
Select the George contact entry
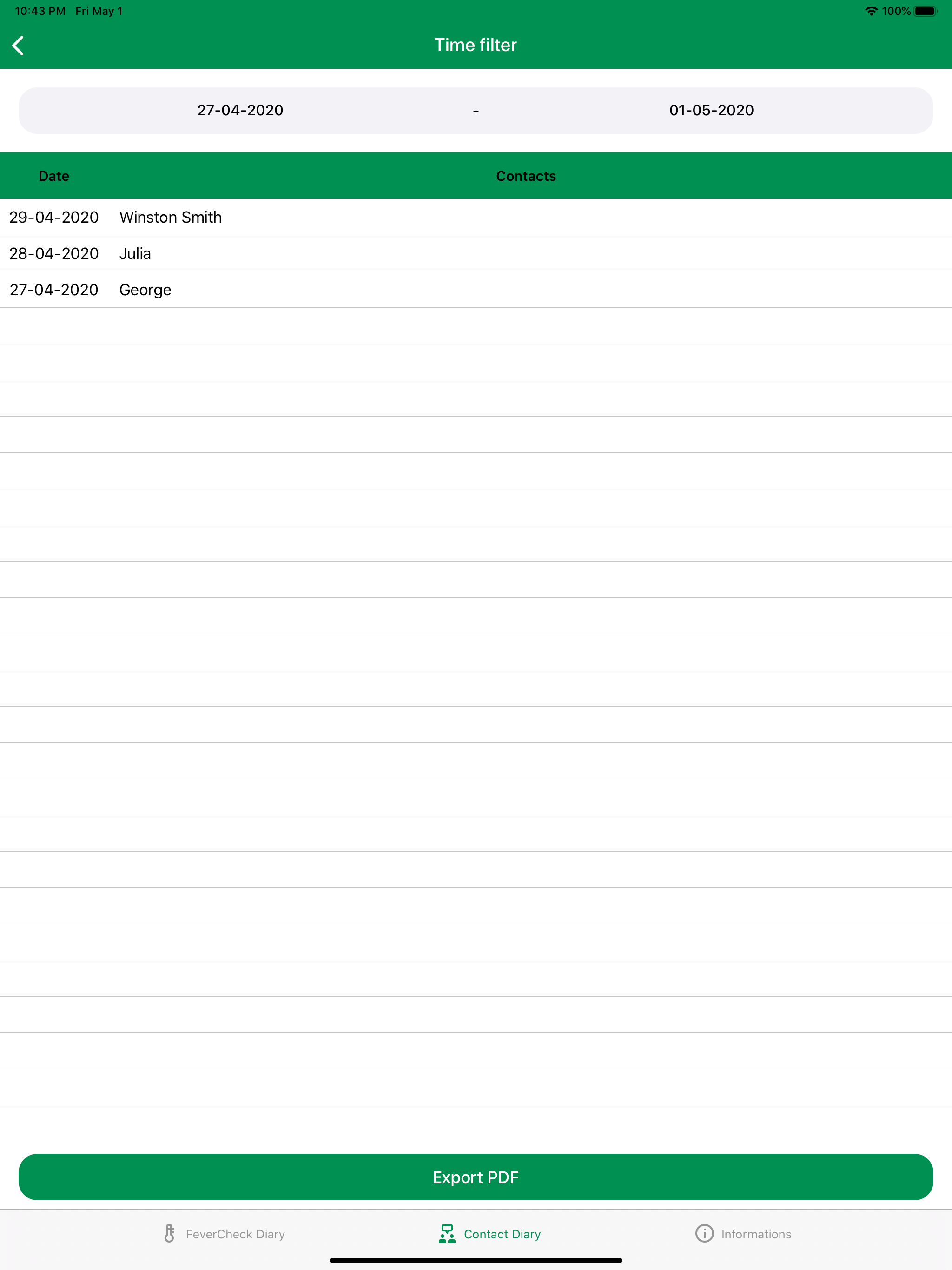click(145, 289)
